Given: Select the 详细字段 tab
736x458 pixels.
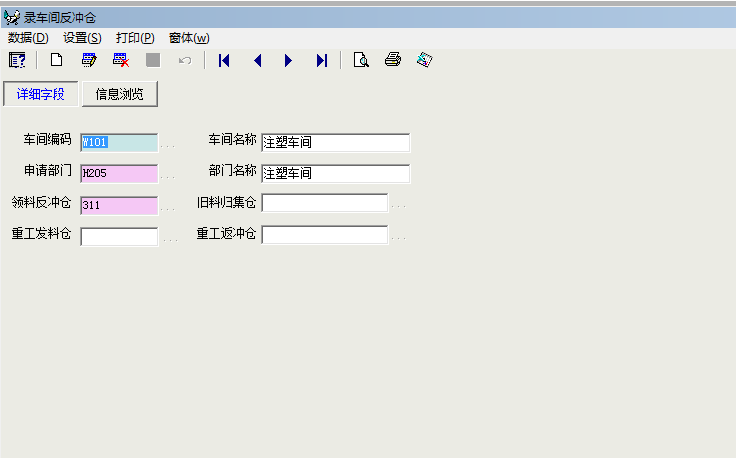Looking at the screenshot, I should (40, 94).
